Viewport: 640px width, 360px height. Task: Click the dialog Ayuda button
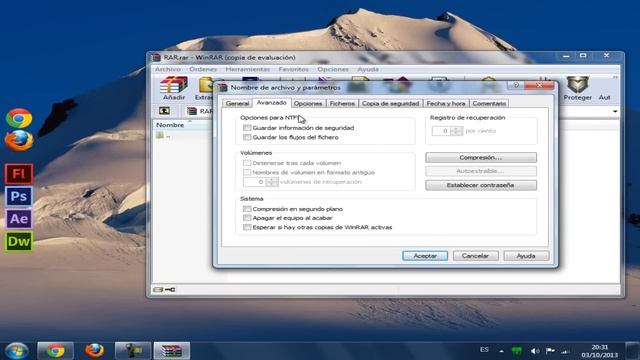[x=526, y=256]
